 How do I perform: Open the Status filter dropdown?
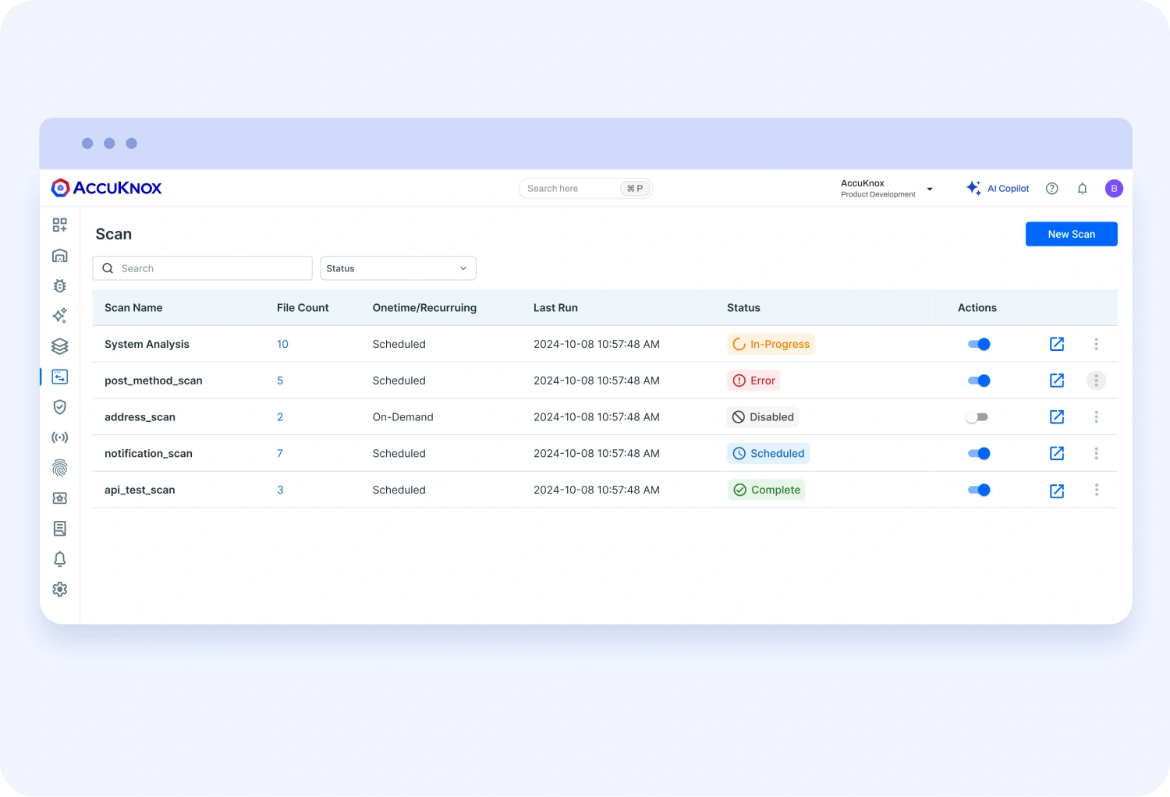point(397,268)
